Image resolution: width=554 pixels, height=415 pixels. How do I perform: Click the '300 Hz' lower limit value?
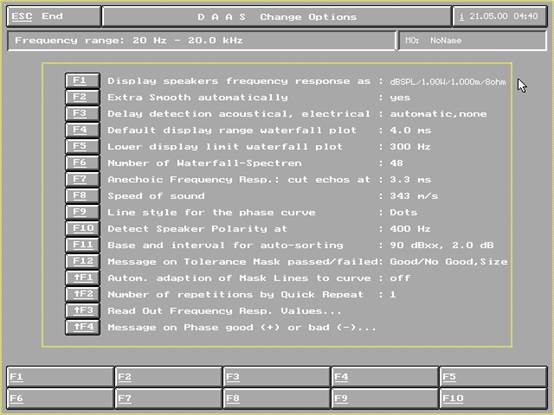click(x=410, y=147)
